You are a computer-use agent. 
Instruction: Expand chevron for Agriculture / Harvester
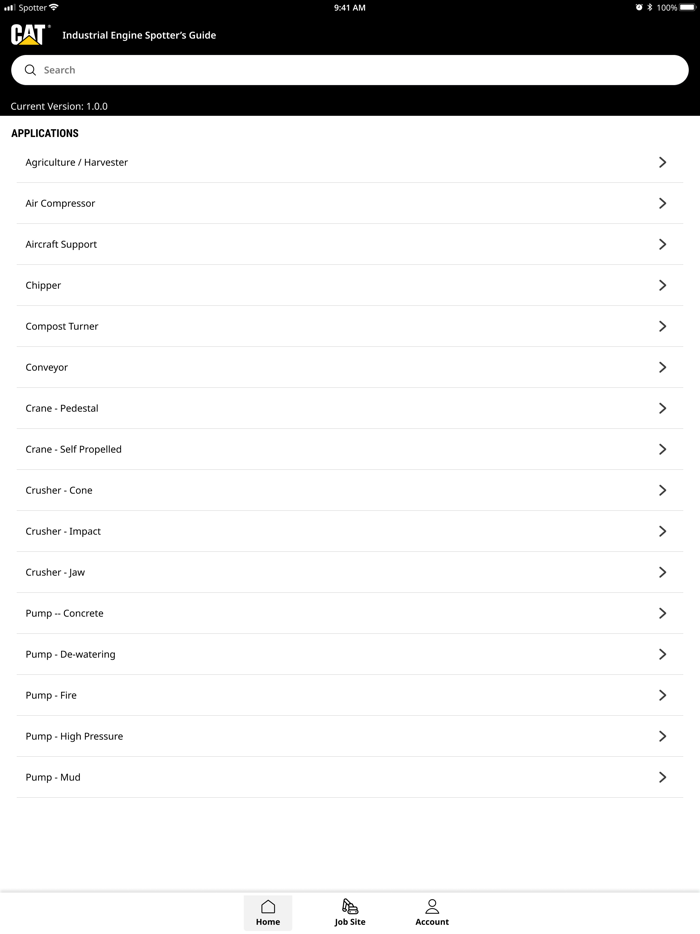pos(662,162)
